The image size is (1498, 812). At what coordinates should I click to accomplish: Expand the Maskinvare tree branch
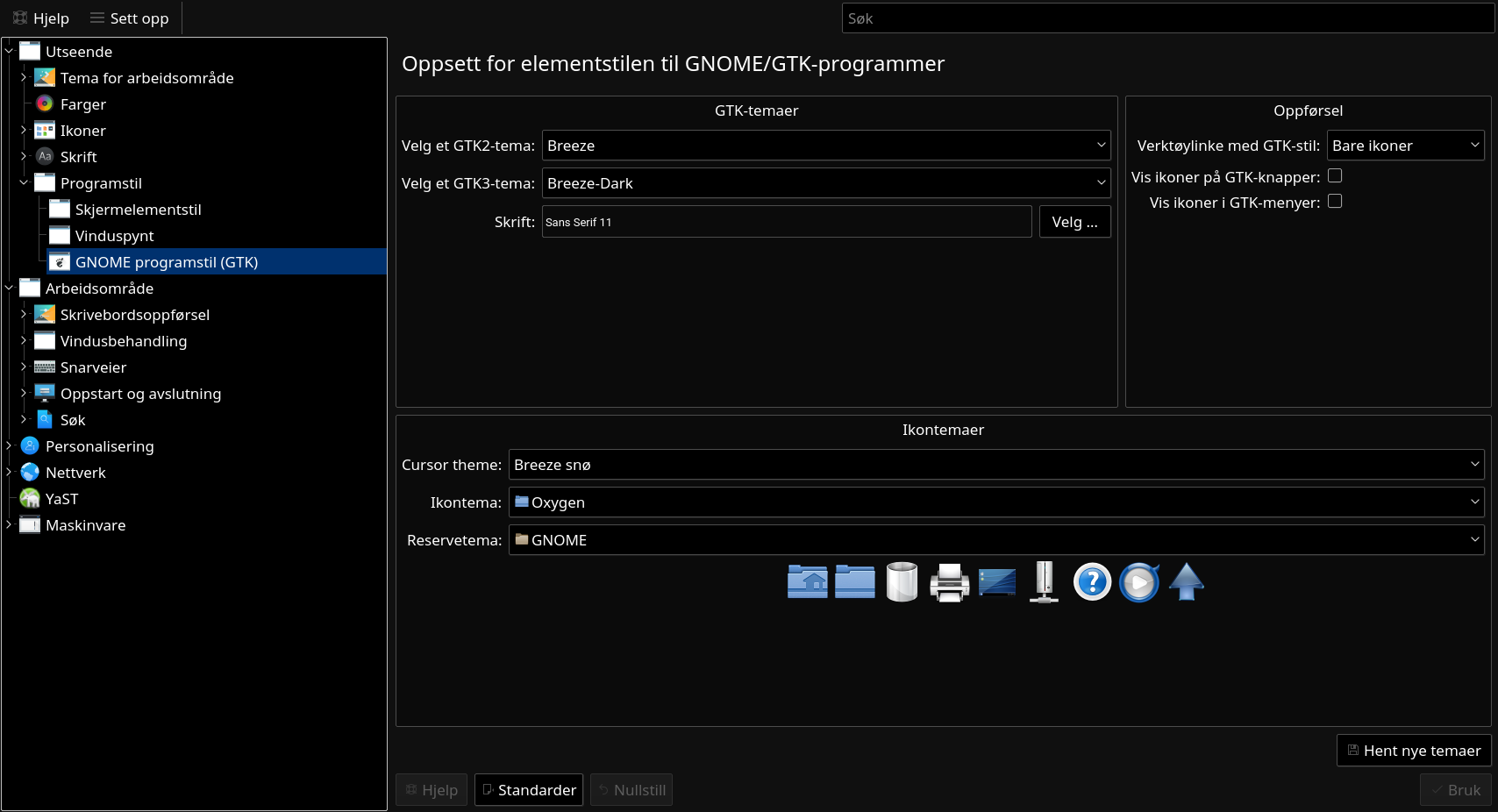click(9, 525)
